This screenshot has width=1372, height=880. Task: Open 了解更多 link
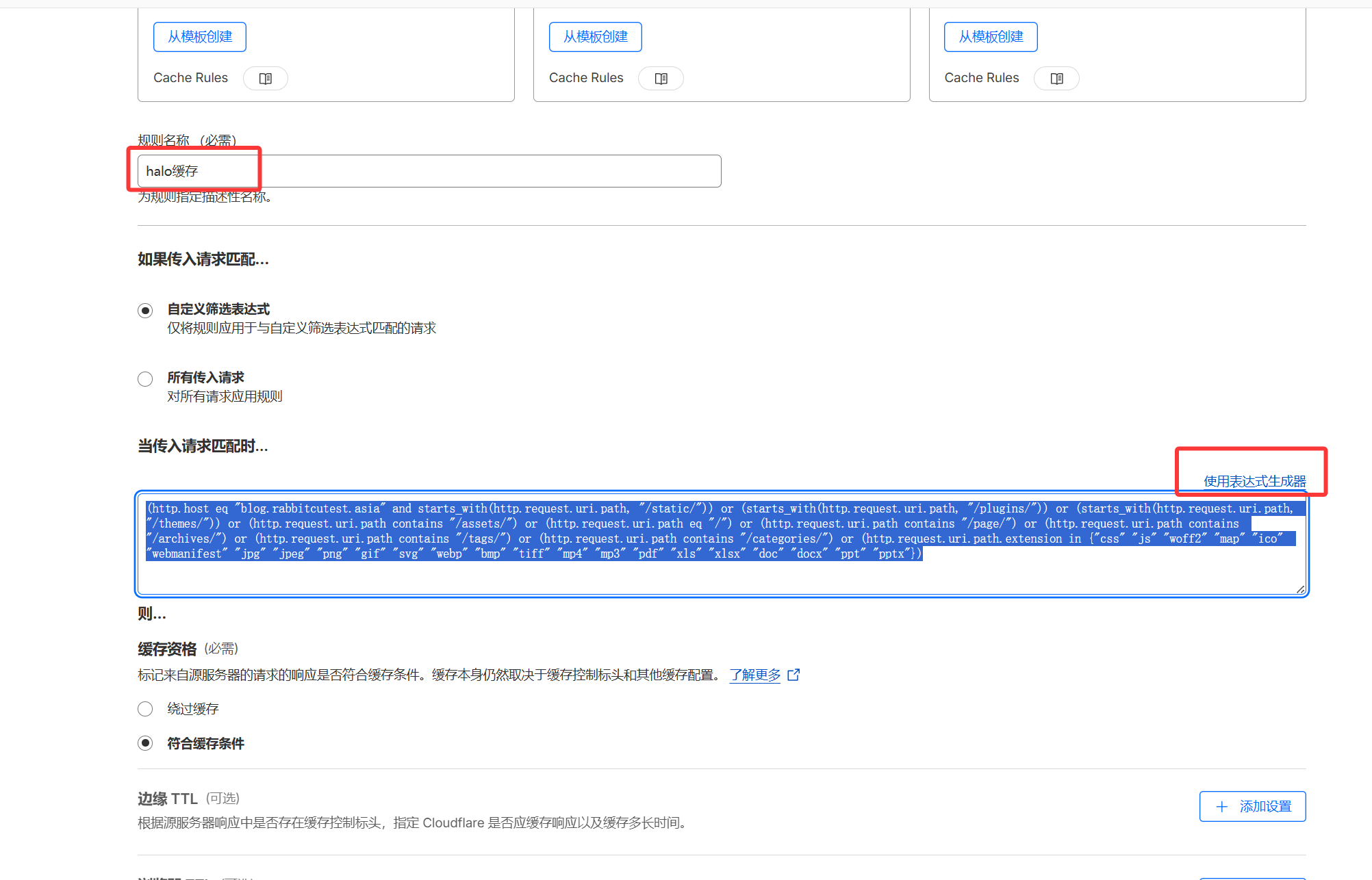pyautogui.click(x=754, y=675)
